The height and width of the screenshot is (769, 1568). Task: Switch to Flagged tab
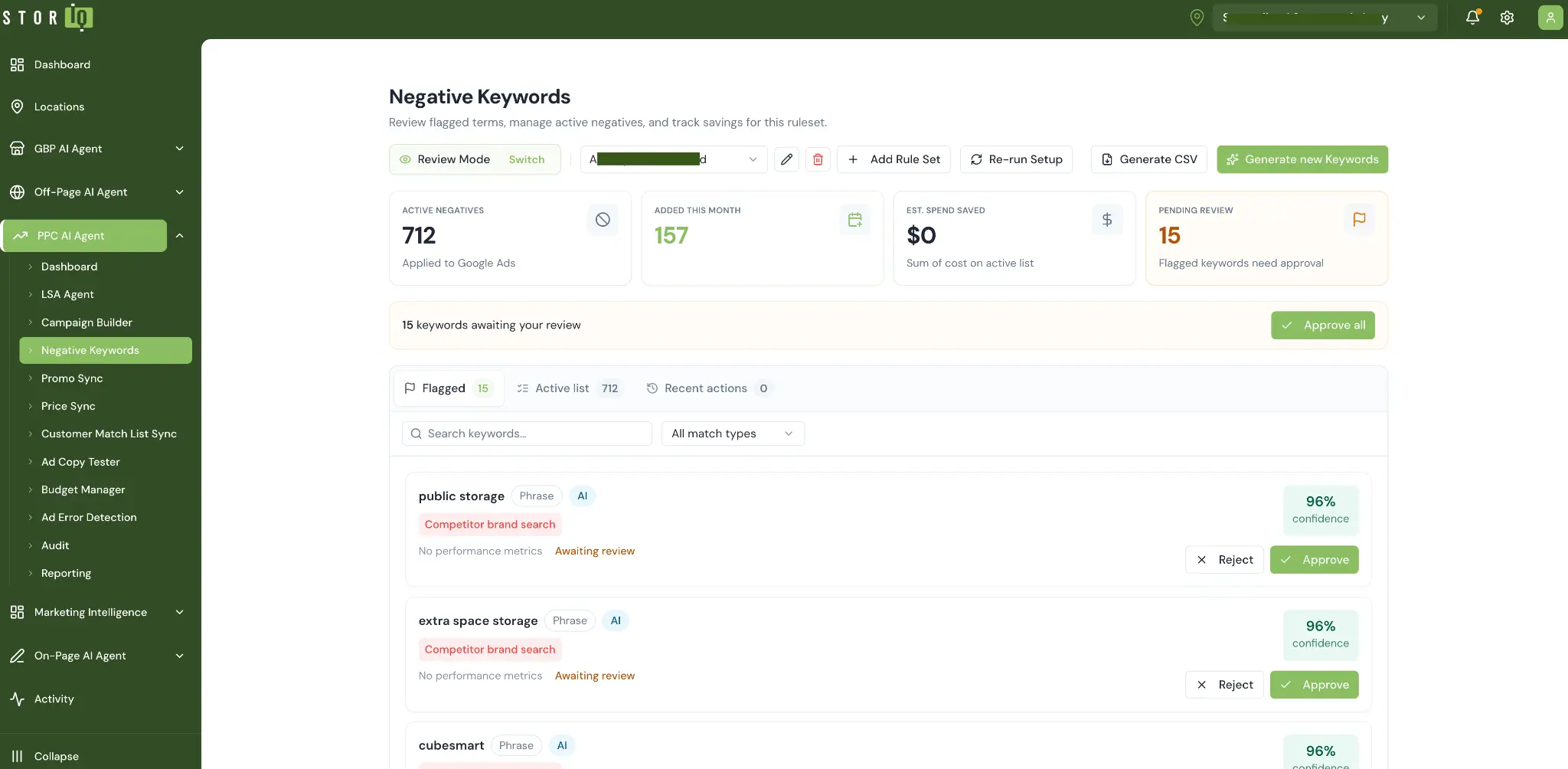(x=449, y=388)
